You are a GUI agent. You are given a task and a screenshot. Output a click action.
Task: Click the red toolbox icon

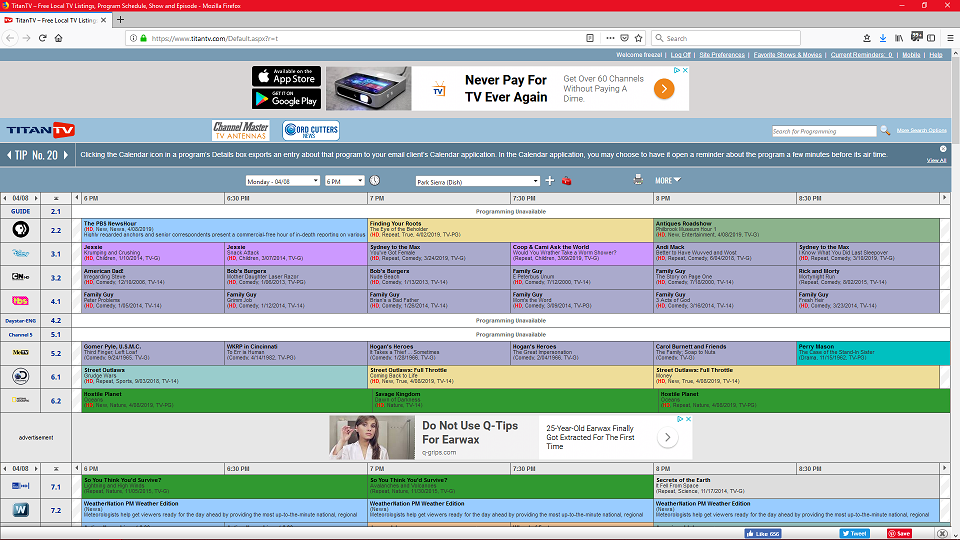pos(566,181)
